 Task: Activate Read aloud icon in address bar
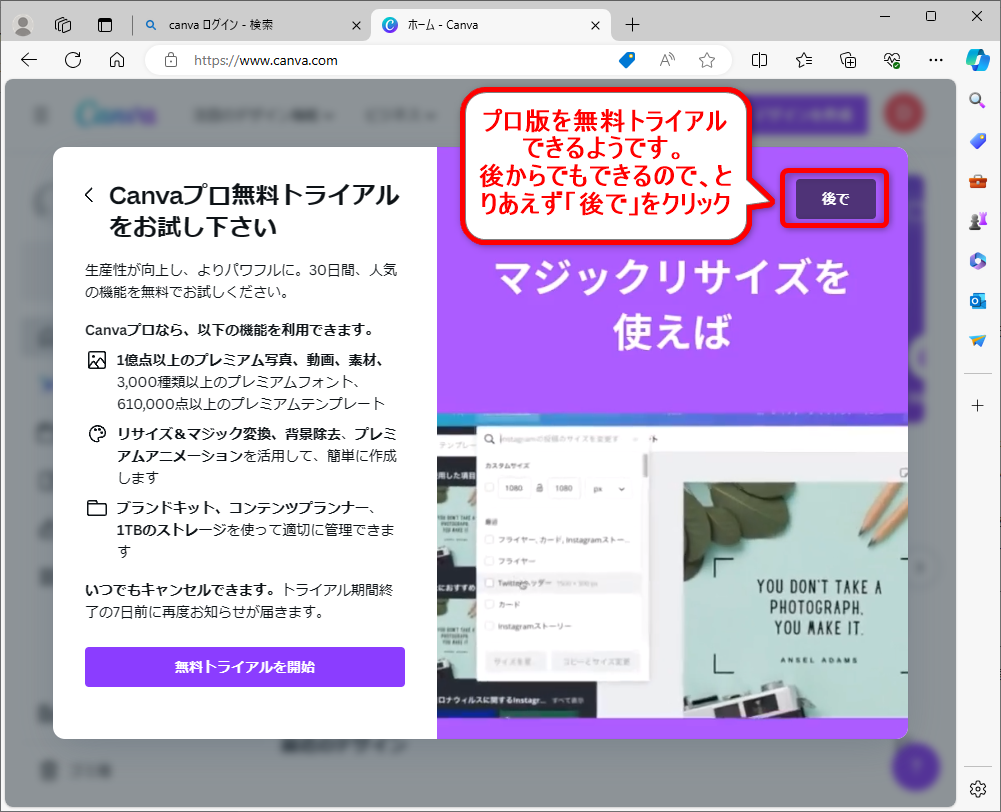click(x=667, y=60)
